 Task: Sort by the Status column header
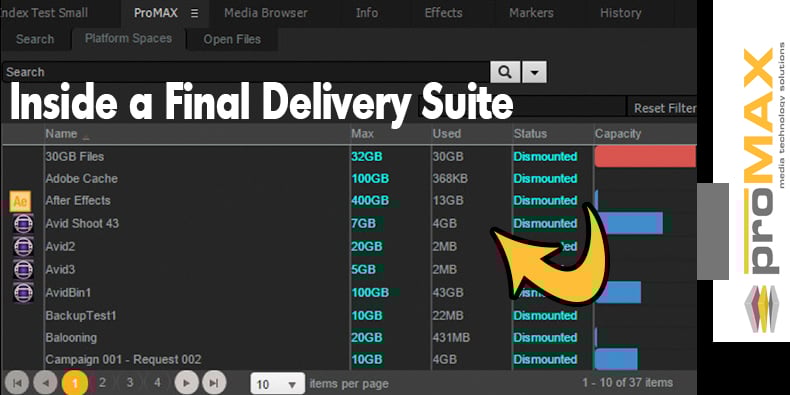point(530,134)
